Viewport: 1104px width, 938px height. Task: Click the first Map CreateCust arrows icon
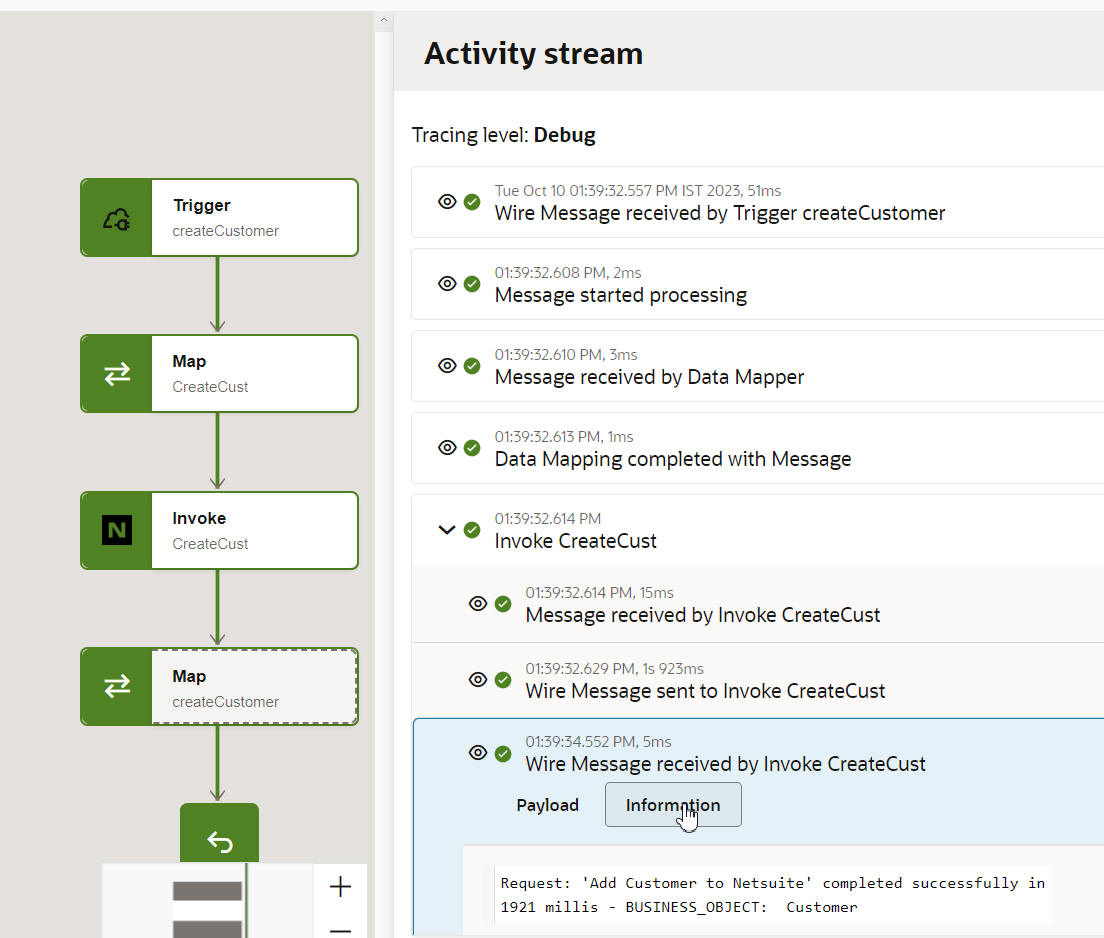click(x=117, y=374)
